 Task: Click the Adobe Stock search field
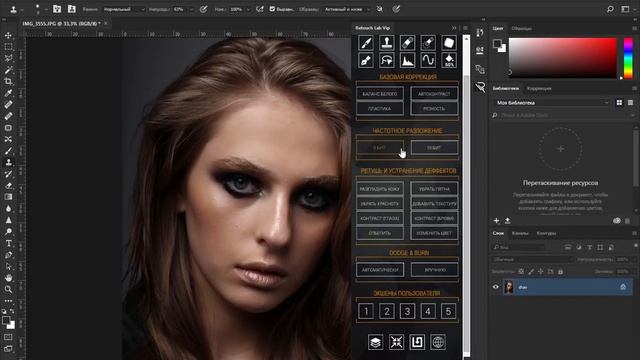tap(563, 116)
